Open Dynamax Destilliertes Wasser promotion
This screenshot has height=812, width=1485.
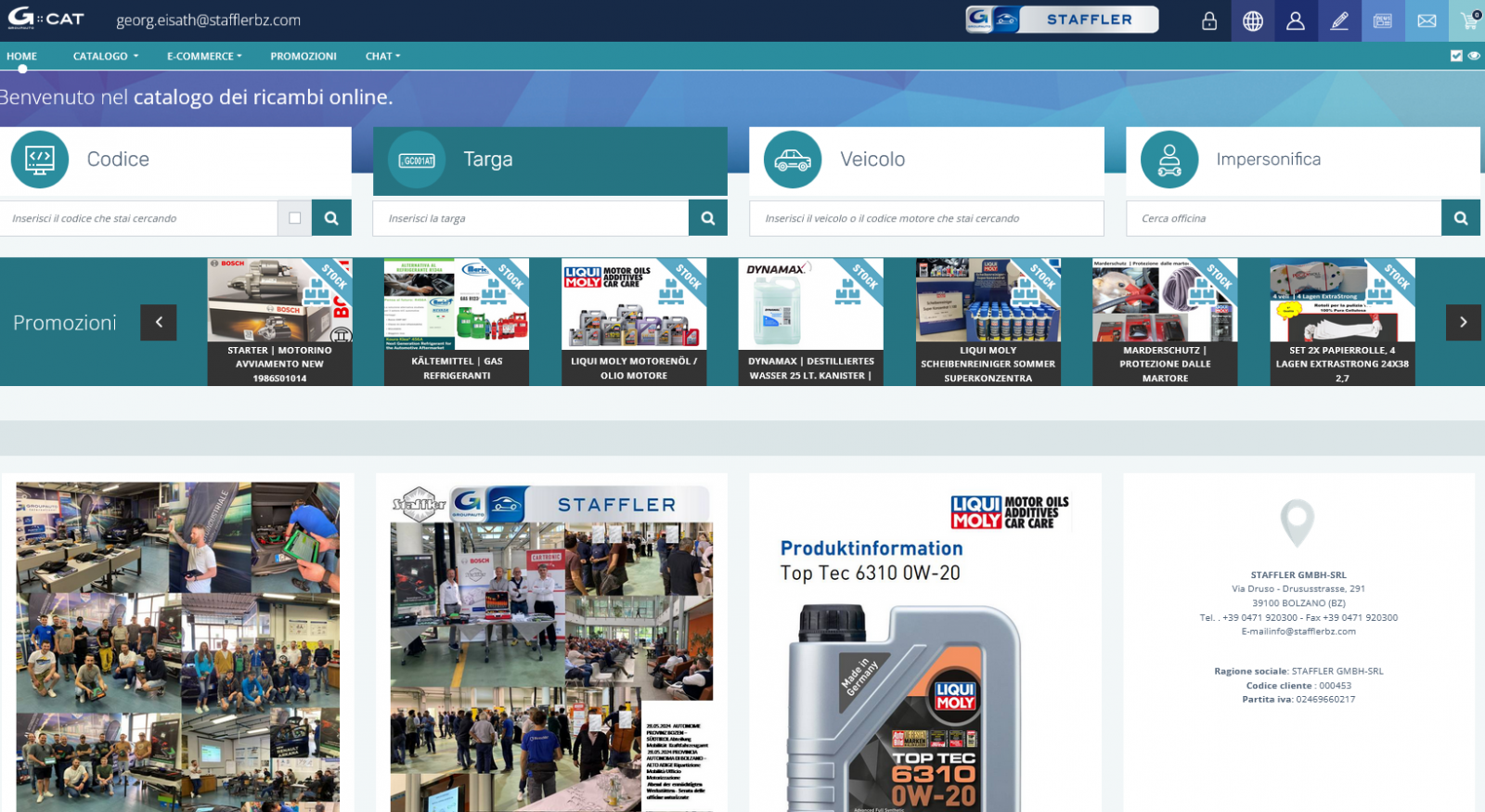coord(810,322)
